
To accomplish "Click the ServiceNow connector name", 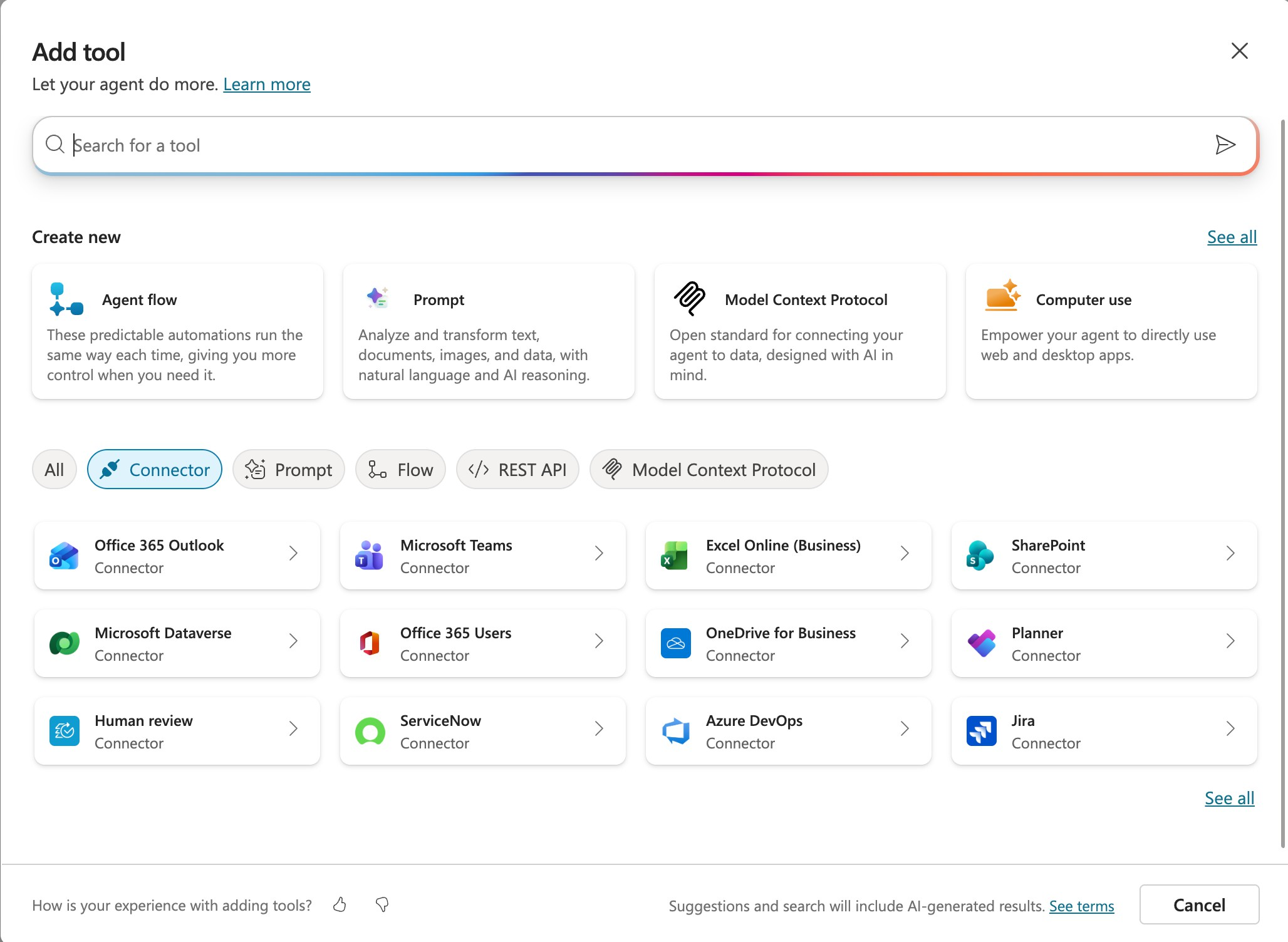I will [440, 720].
